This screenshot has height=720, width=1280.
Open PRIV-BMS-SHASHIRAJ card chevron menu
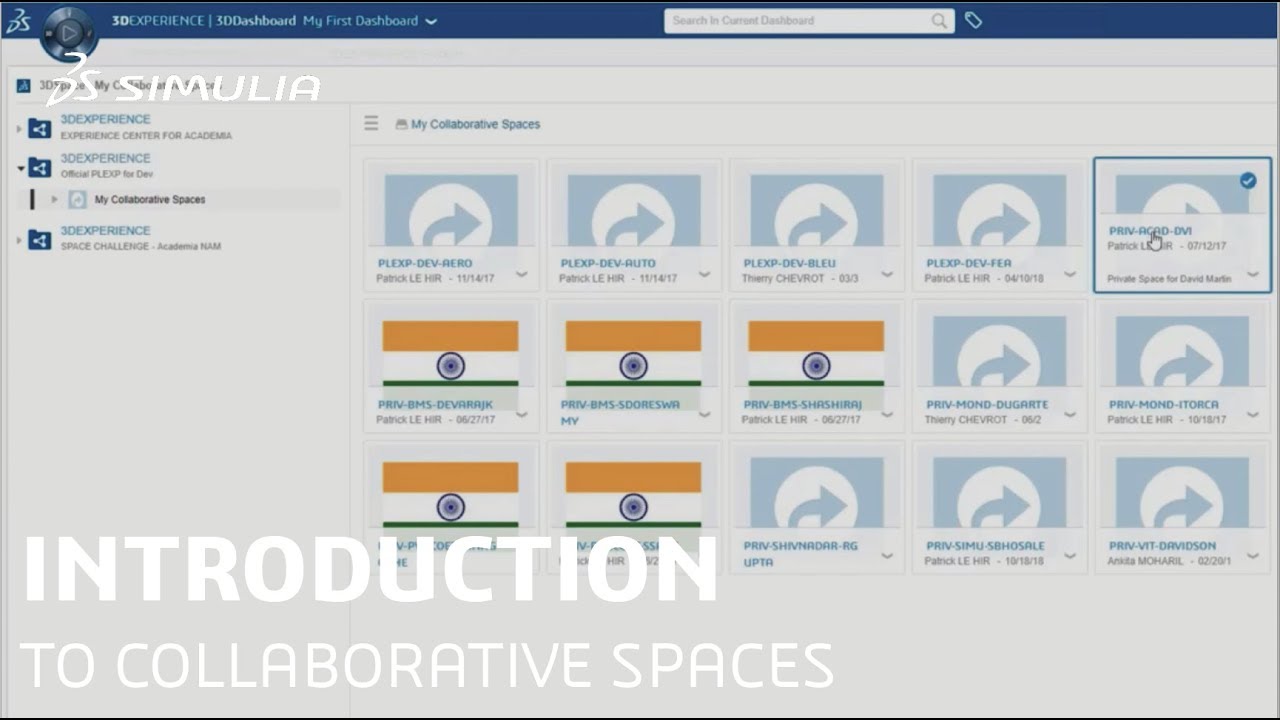[887, 415]
